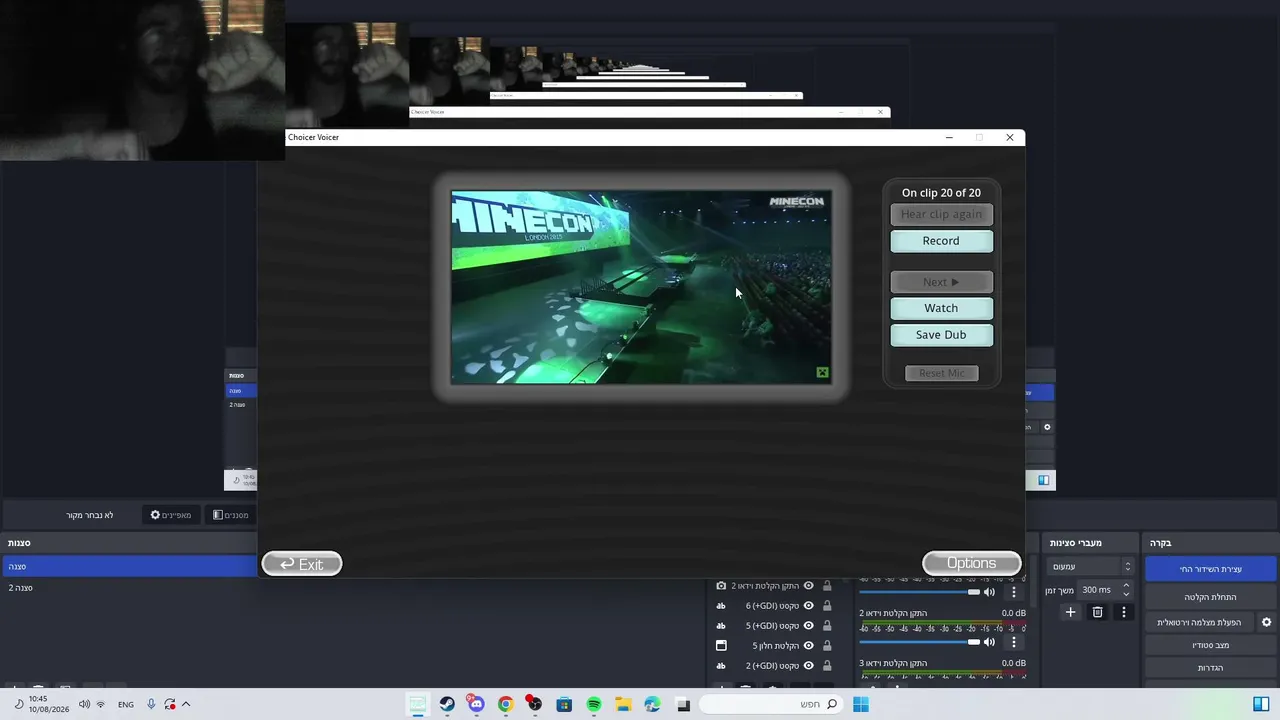
Task: Open the עמעום transition dropdown
Action: point(1091,566)
